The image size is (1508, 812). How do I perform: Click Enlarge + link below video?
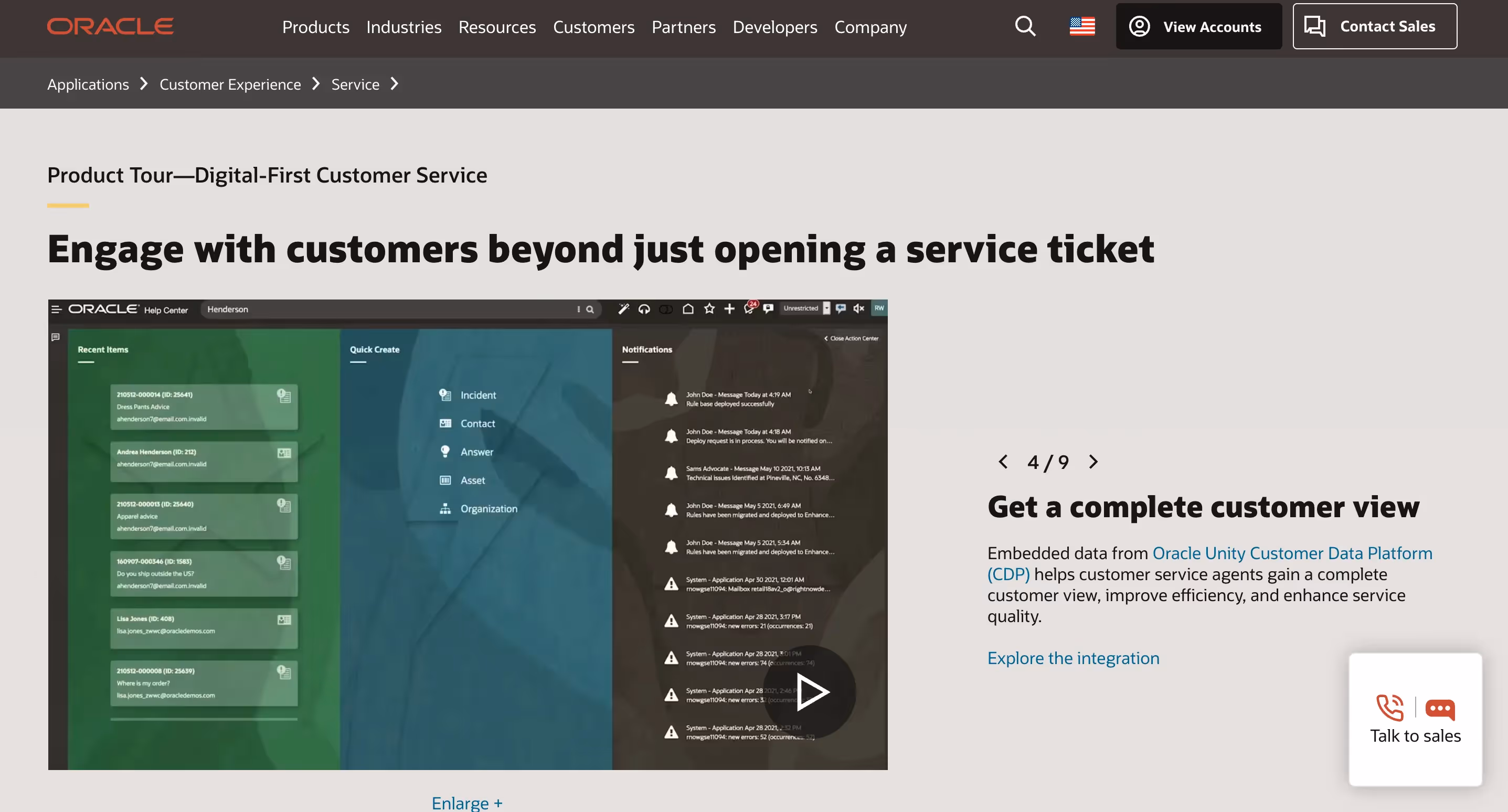[x=466, y=803]
